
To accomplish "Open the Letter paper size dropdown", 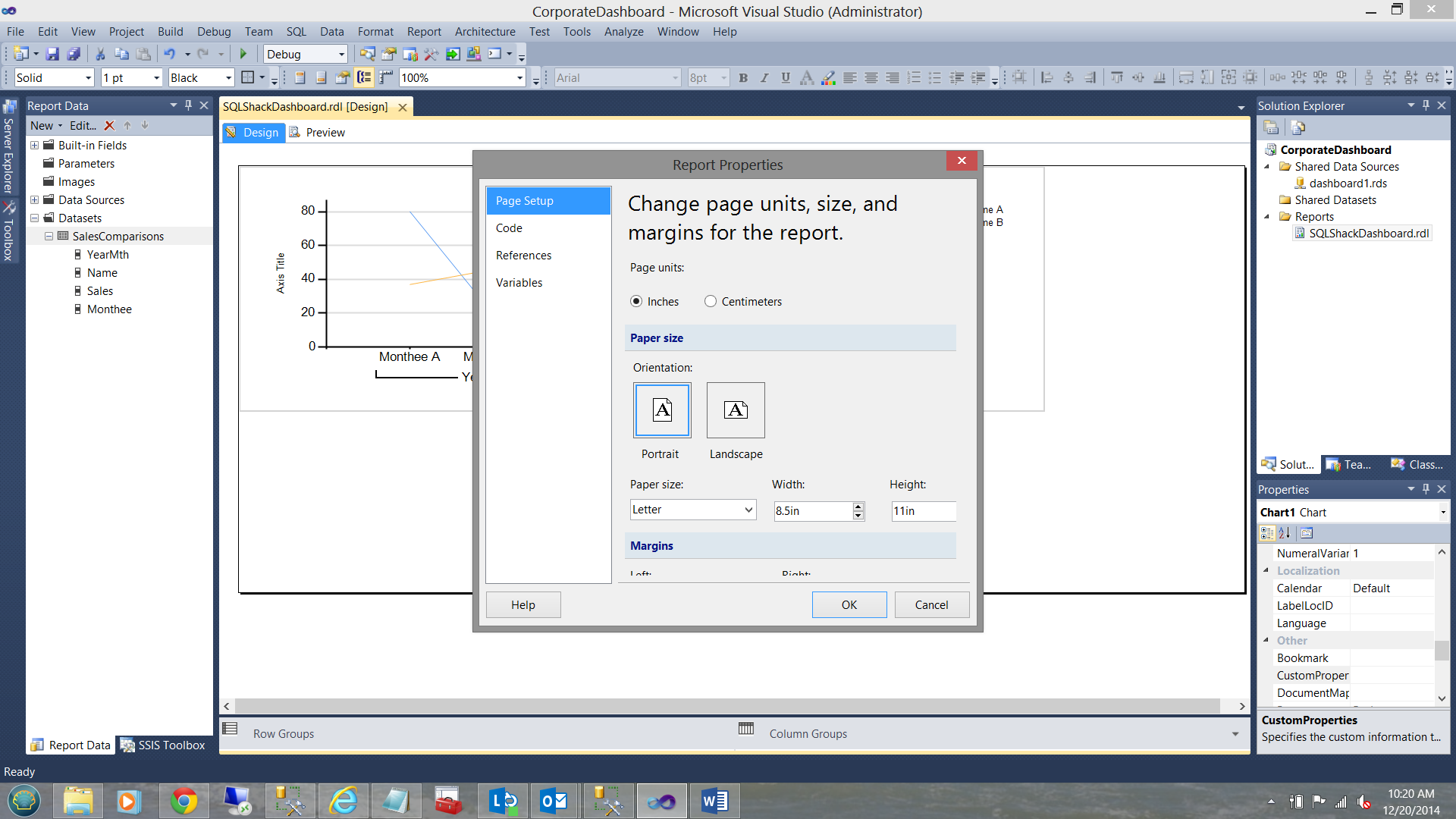I will [748, 510].
